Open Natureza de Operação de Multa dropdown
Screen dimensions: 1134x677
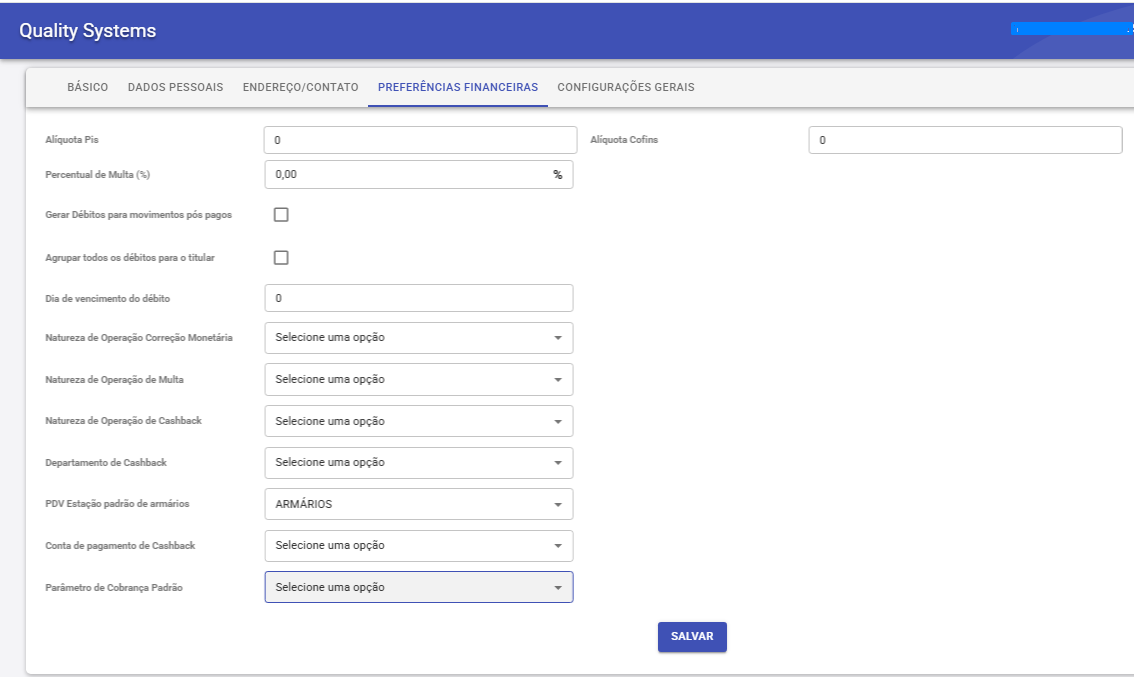click(418, 380)
